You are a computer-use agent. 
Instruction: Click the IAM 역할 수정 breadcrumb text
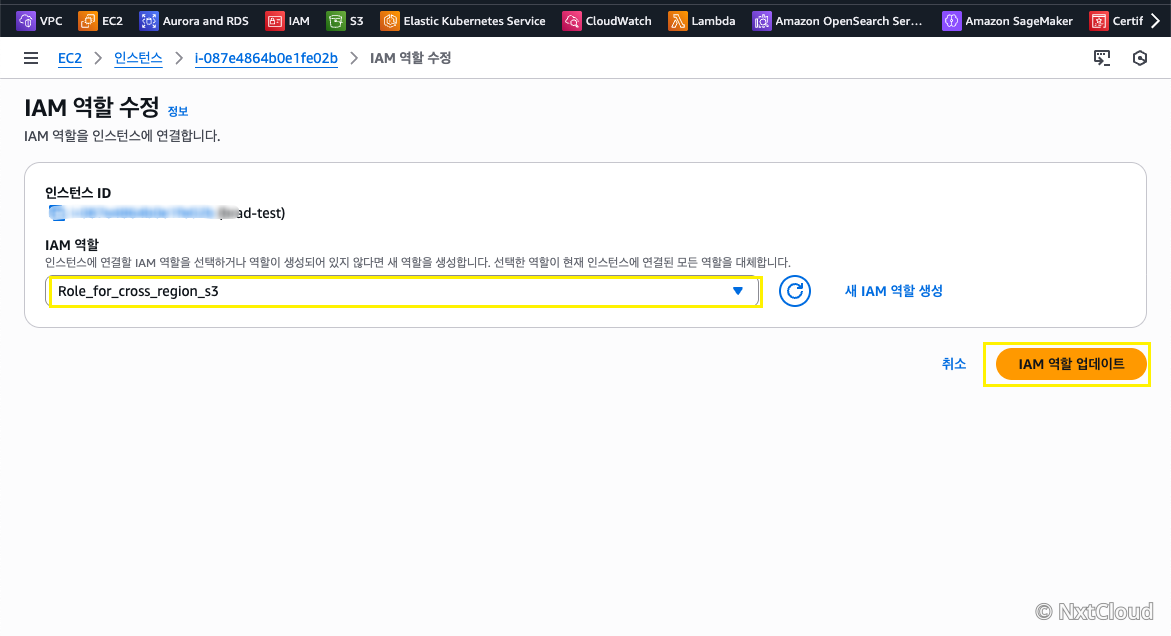click(x=411, y=58)
